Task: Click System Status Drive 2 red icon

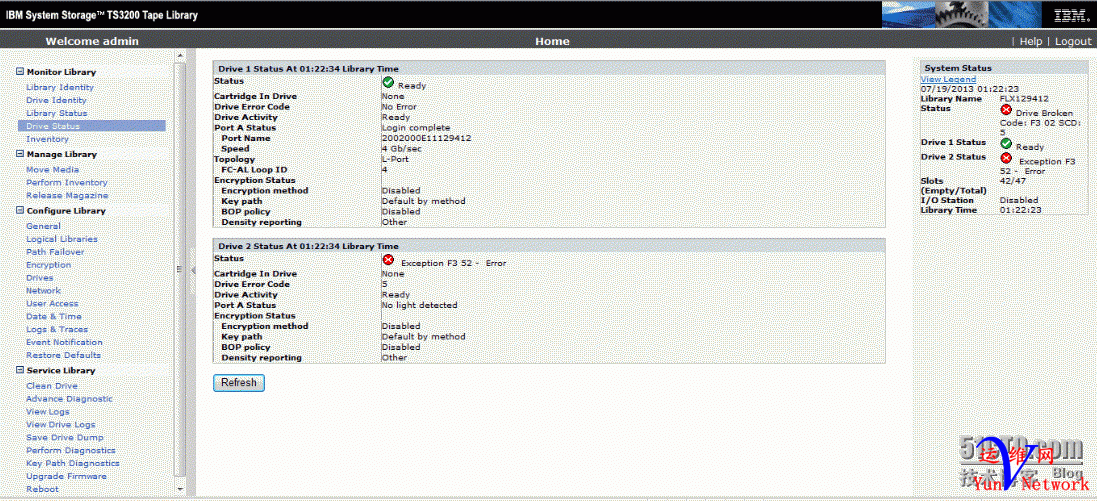Action: pyautogui.click(x=1006, y=158)
